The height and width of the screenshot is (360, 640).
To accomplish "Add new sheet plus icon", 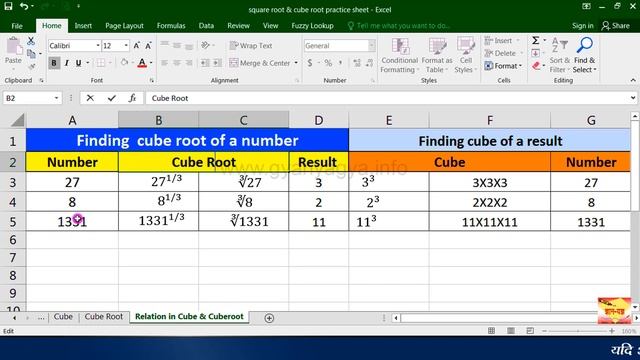I will point(269,318).
